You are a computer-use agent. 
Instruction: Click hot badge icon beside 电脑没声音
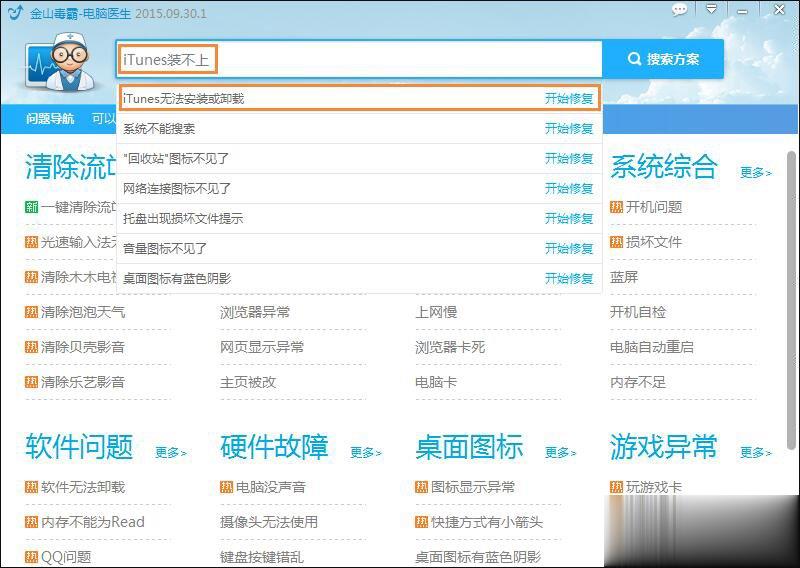click(x=226, y=487)
